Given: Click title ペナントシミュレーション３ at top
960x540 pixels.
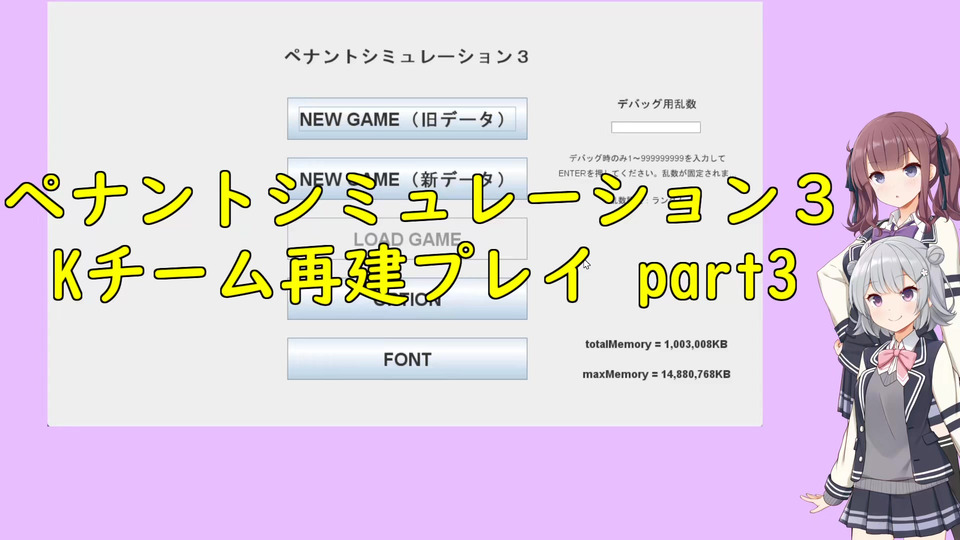Looking at the screenshot, I should point(407,57).
